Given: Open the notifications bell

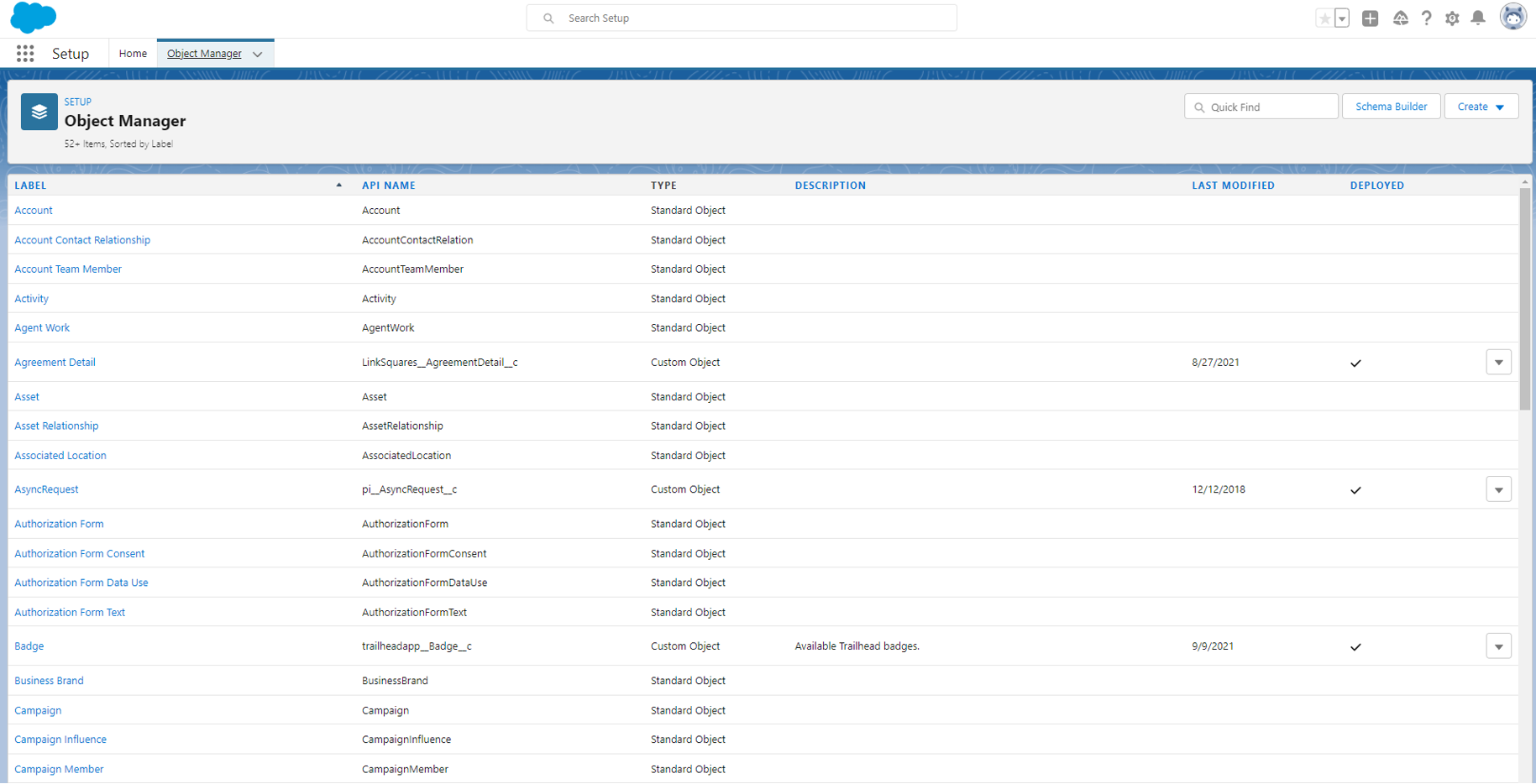Looking at the screenshot, I should pyautogui.click(x=1478, y=18).
